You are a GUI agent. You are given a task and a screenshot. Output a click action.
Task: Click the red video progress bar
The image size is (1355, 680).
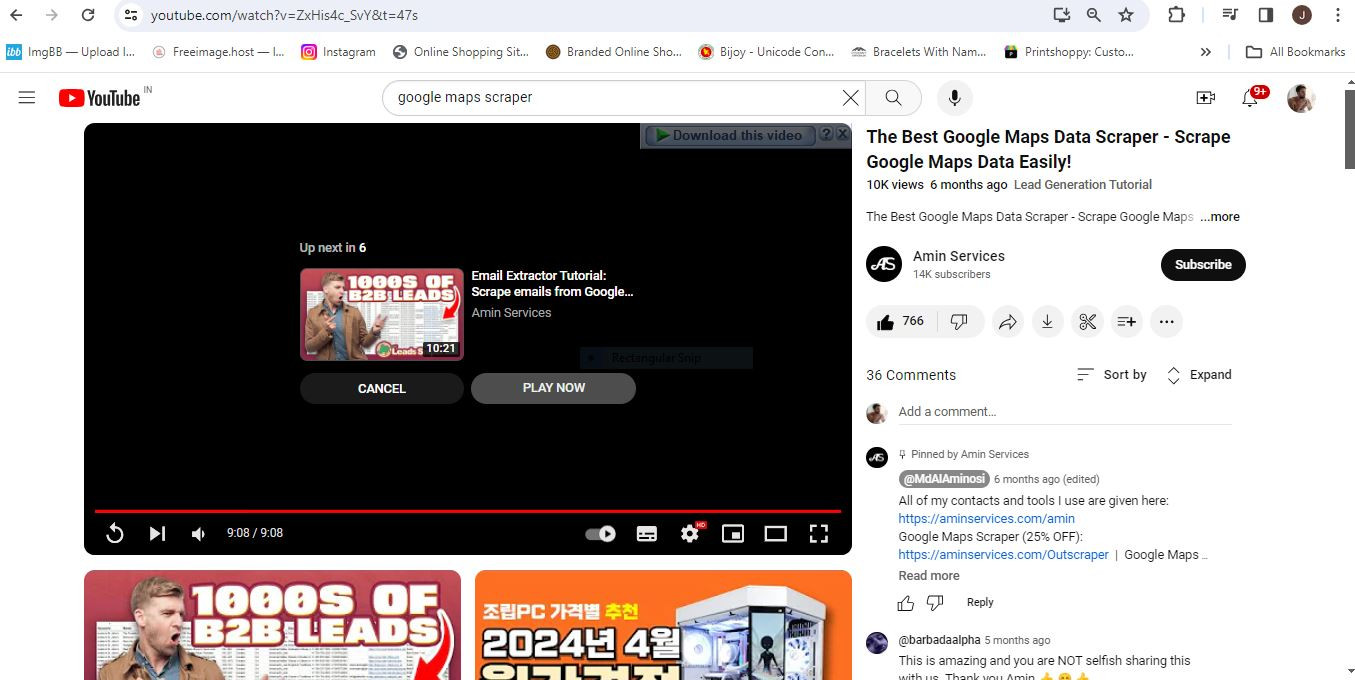pos(468,511)
